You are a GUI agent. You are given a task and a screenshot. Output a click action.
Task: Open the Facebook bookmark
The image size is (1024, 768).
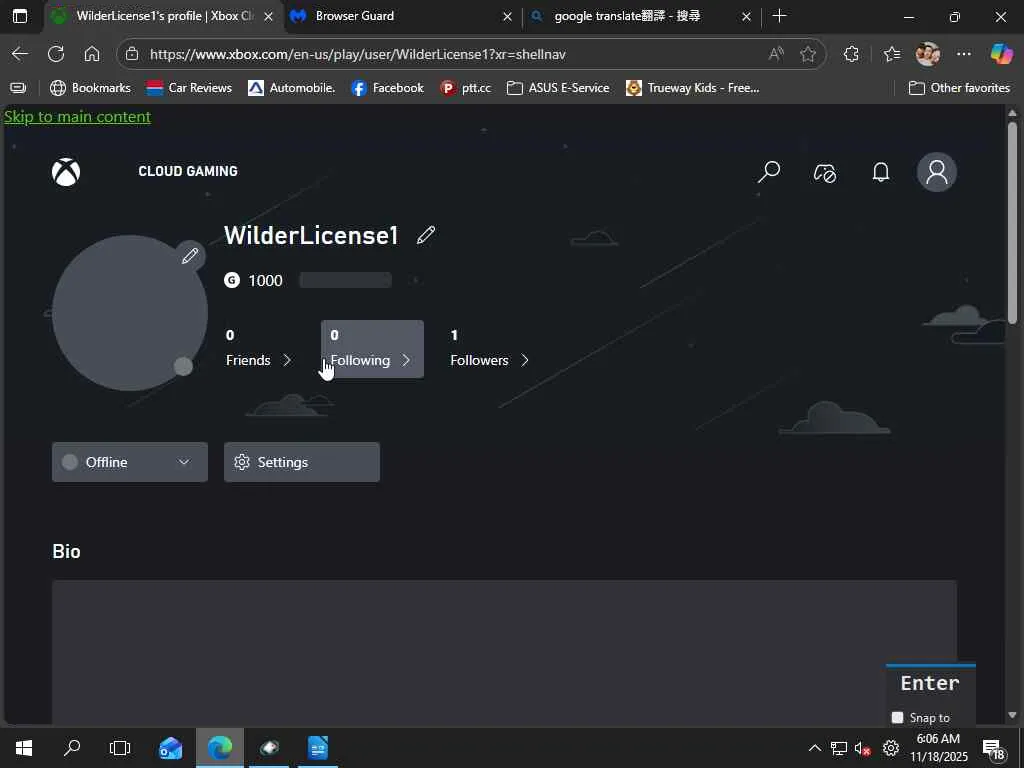tap(387, 88)
